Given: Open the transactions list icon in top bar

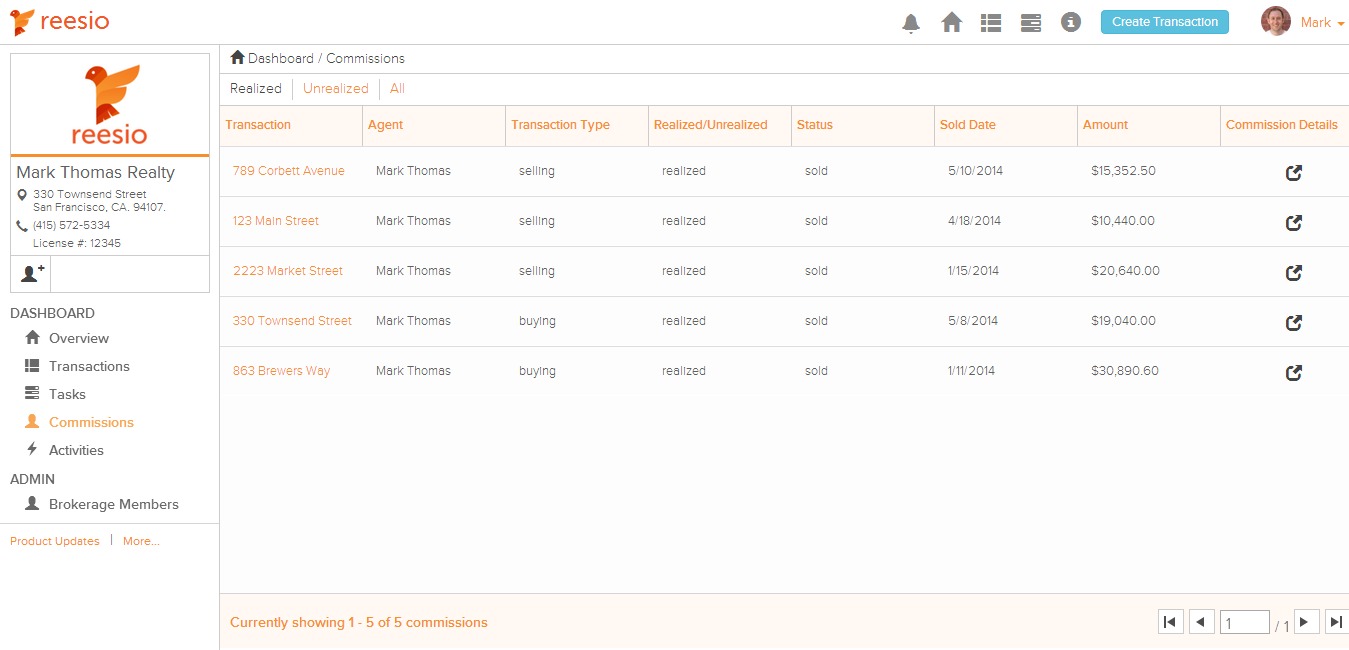Looking at the screenshot, I should click(991, 22).
